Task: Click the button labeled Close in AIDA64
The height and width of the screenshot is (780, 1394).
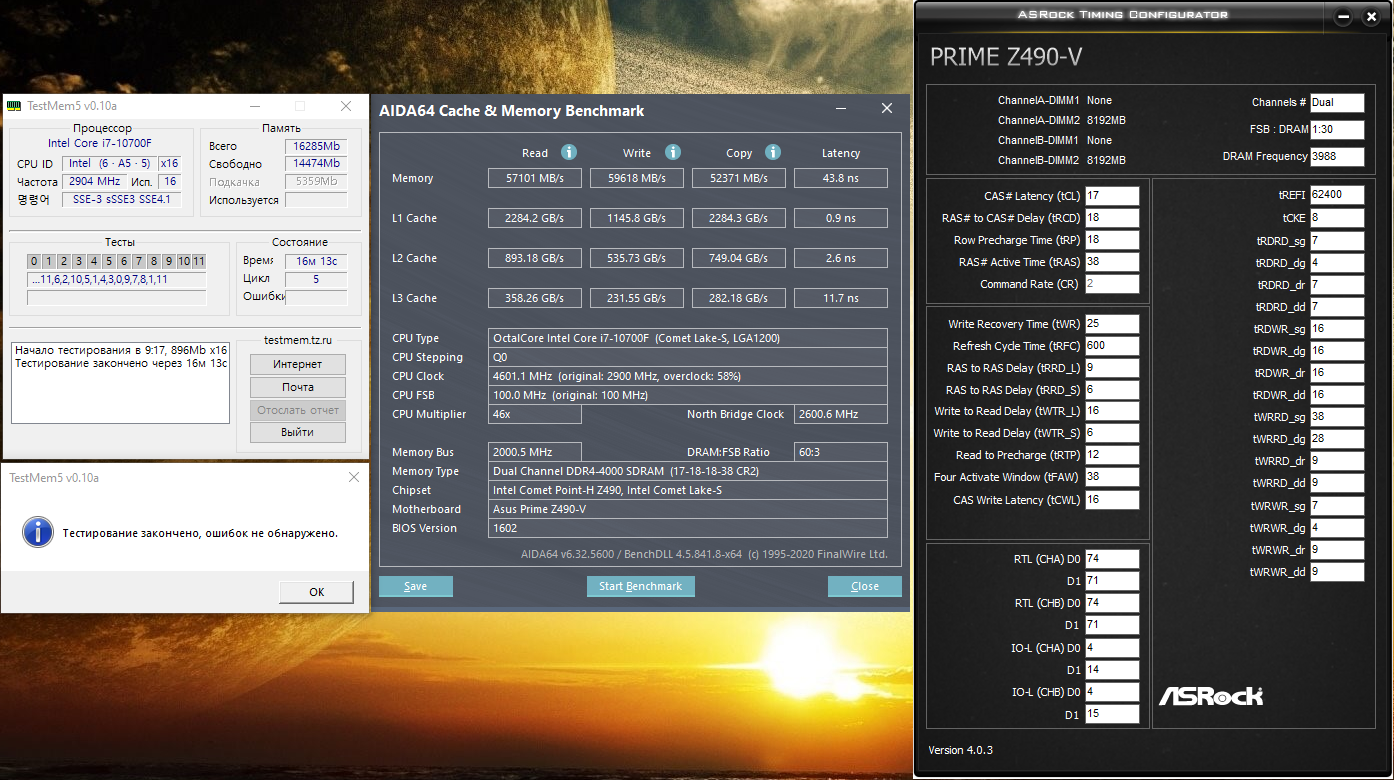Action: 865,586
